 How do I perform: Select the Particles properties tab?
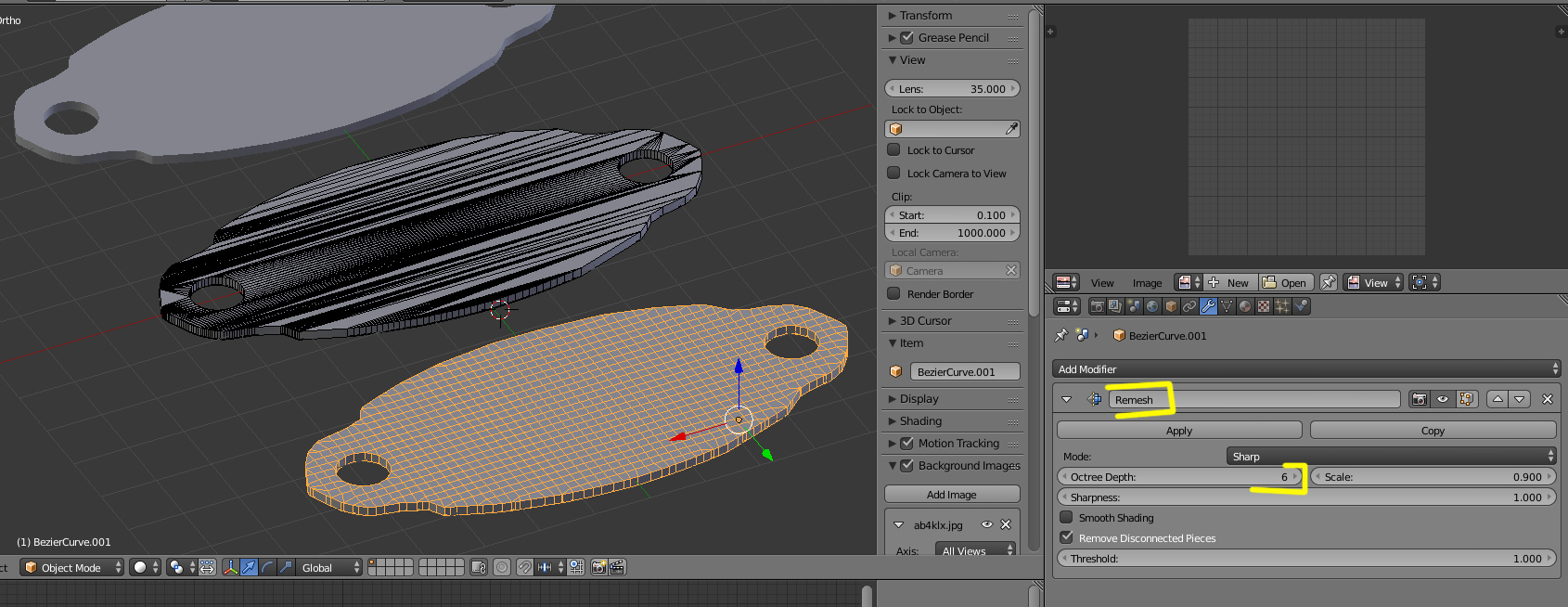point(1282,306)
